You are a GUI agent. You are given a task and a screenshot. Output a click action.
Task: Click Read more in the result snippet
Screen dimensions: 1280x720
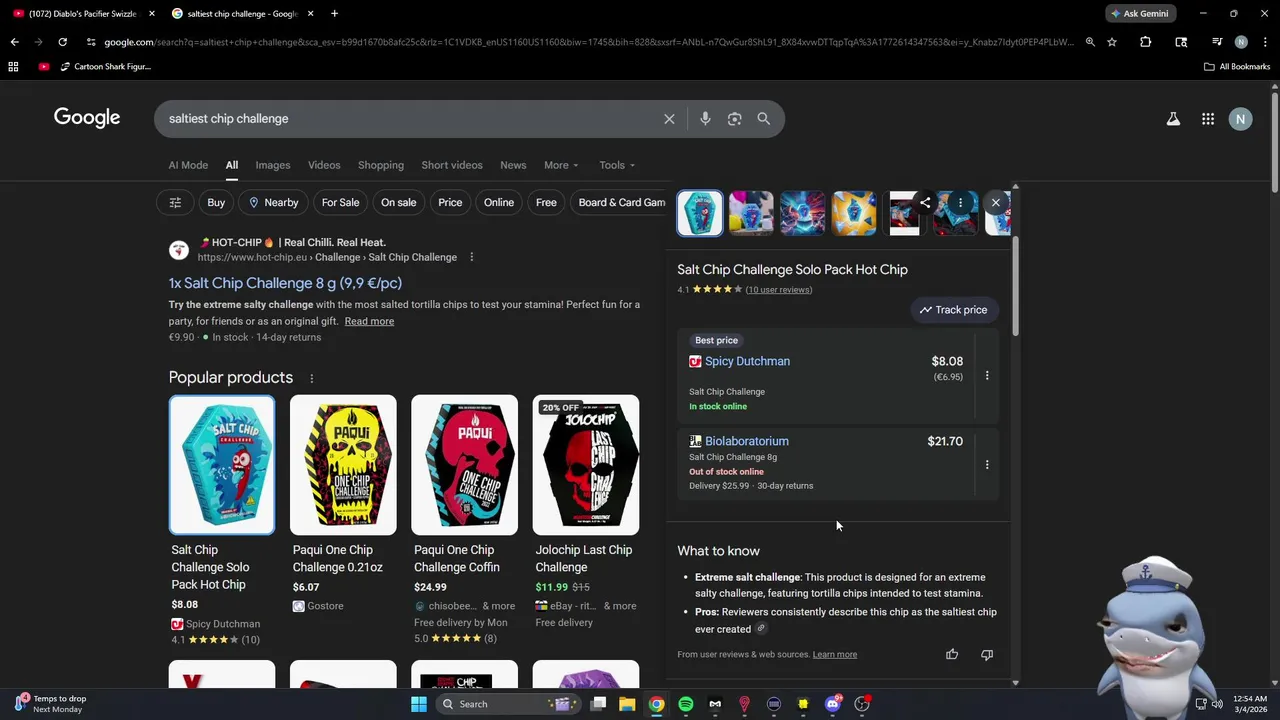point(369,321)
